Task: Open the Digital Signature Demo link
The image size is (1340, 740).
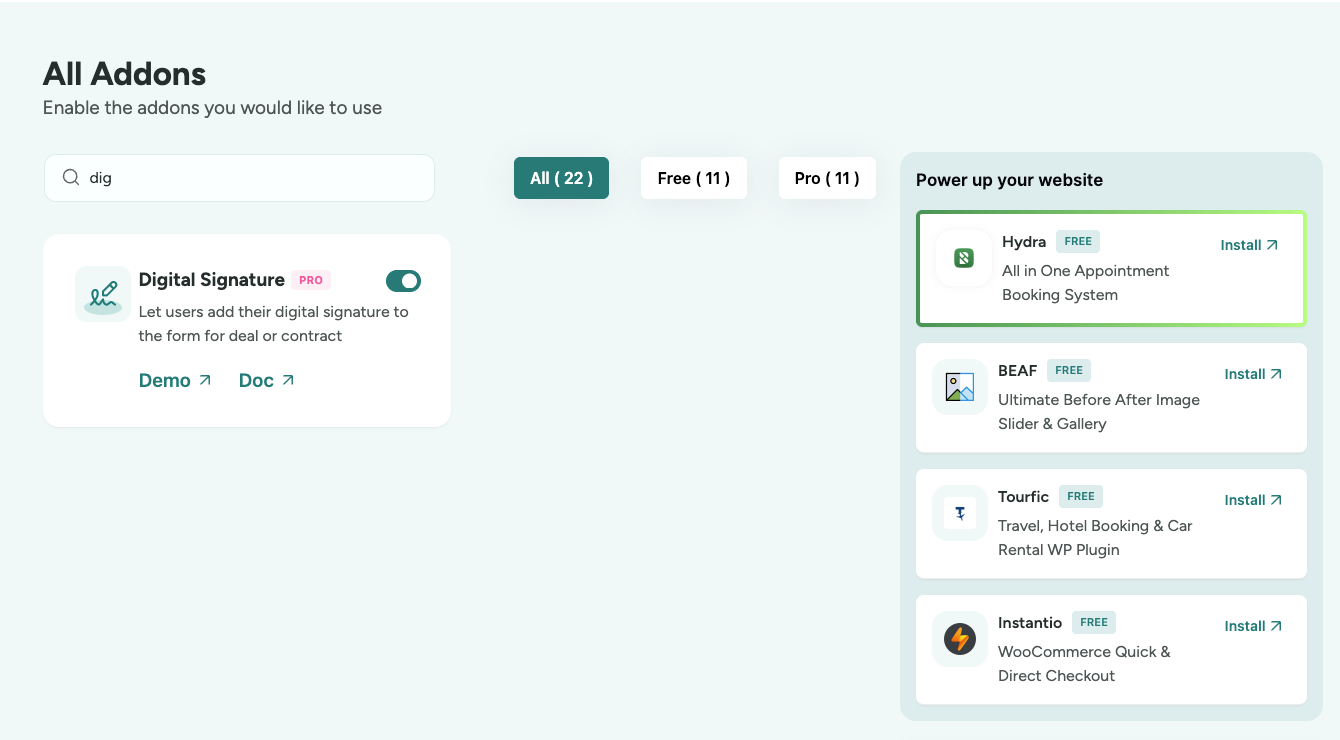Action: pos(175,381)
